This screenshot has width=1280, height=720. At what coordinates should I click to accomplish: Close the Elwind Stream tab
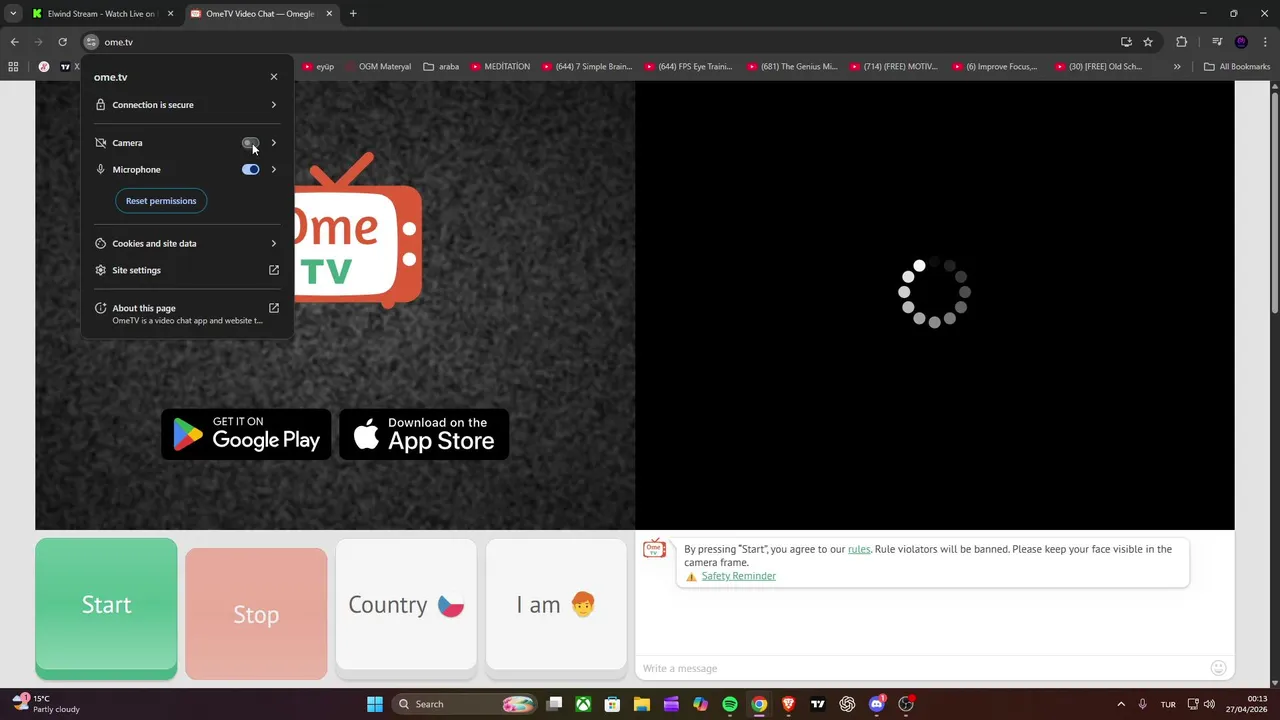[170, 14]
